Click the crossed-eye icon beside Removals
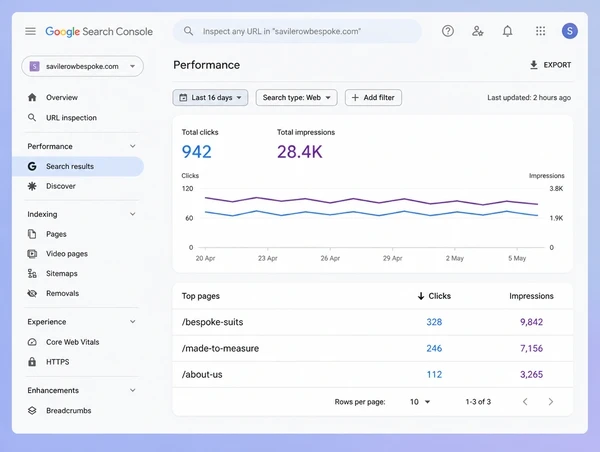This screenshot has width=600, height=452. [32, 293]
